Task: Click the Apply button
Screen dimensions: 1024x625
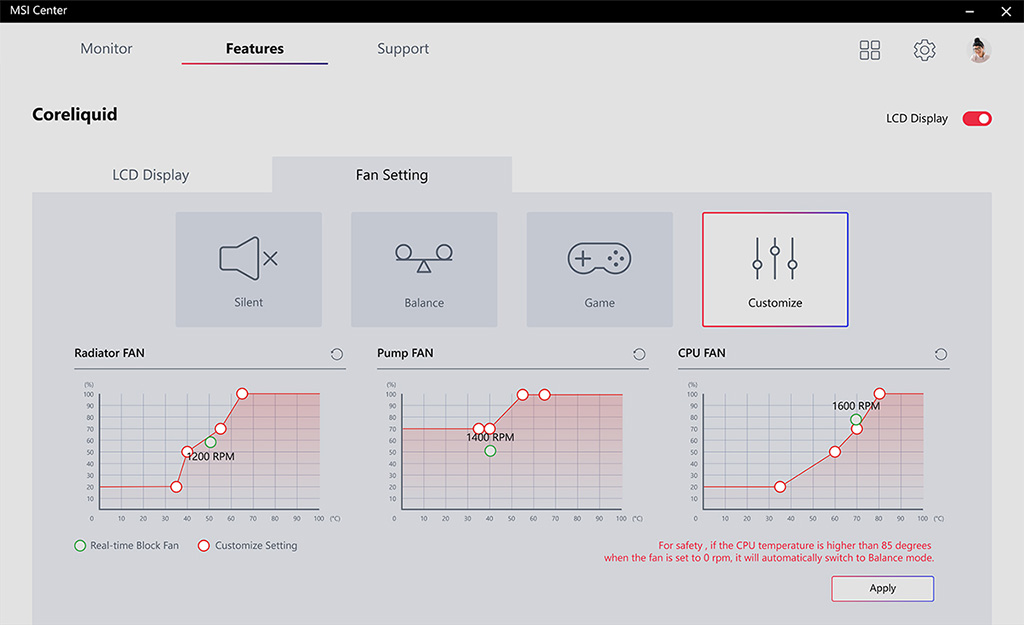Action: (882, 588)
